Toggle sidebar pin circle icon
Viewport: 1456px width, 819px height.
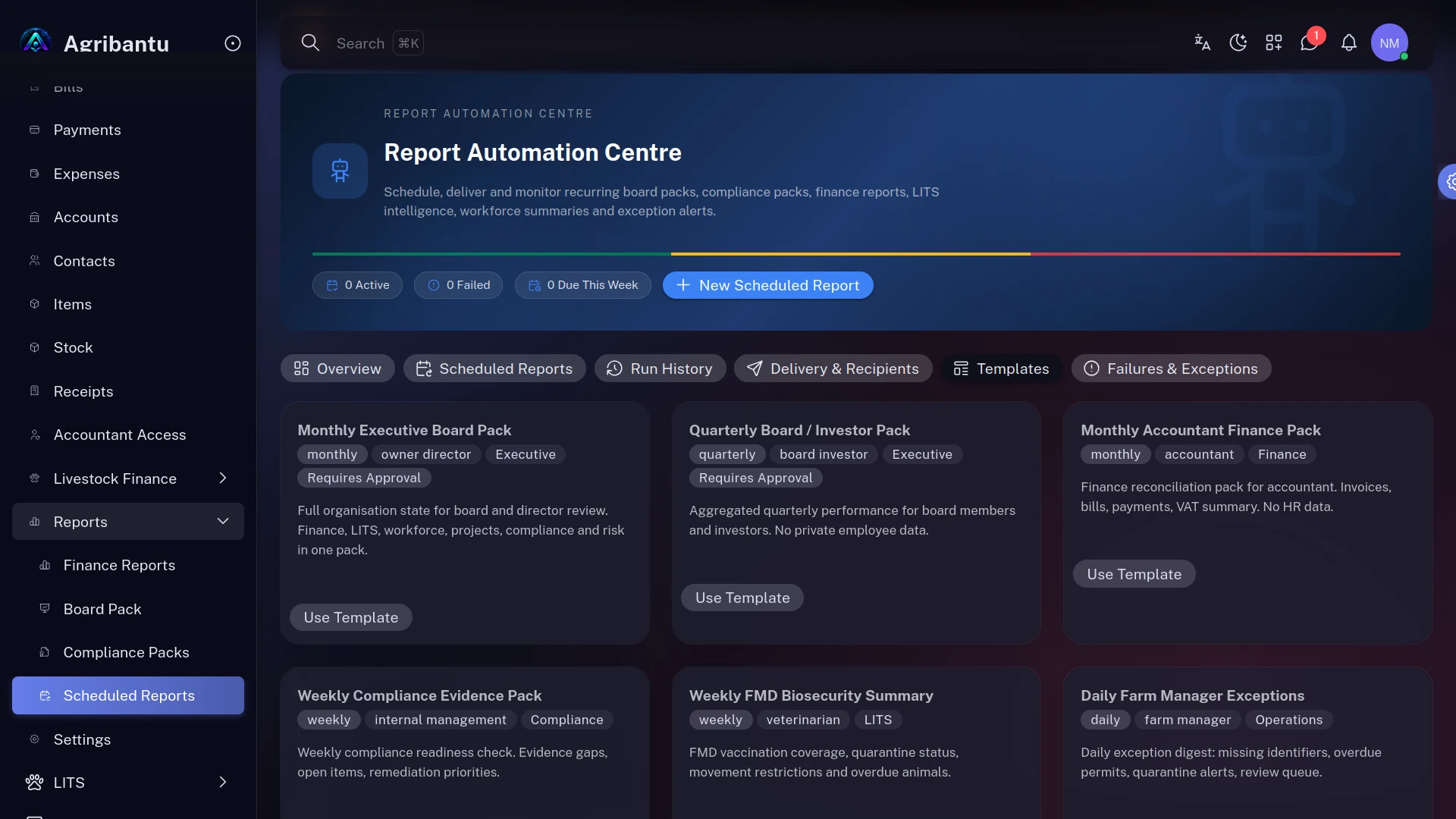point(233,43)
